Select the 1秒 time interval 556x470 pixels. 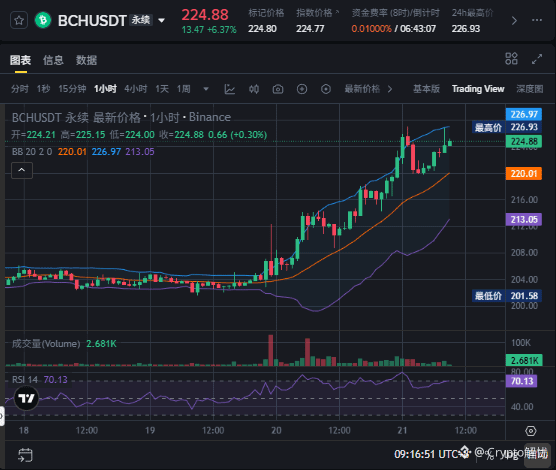(x=43, y=89)
